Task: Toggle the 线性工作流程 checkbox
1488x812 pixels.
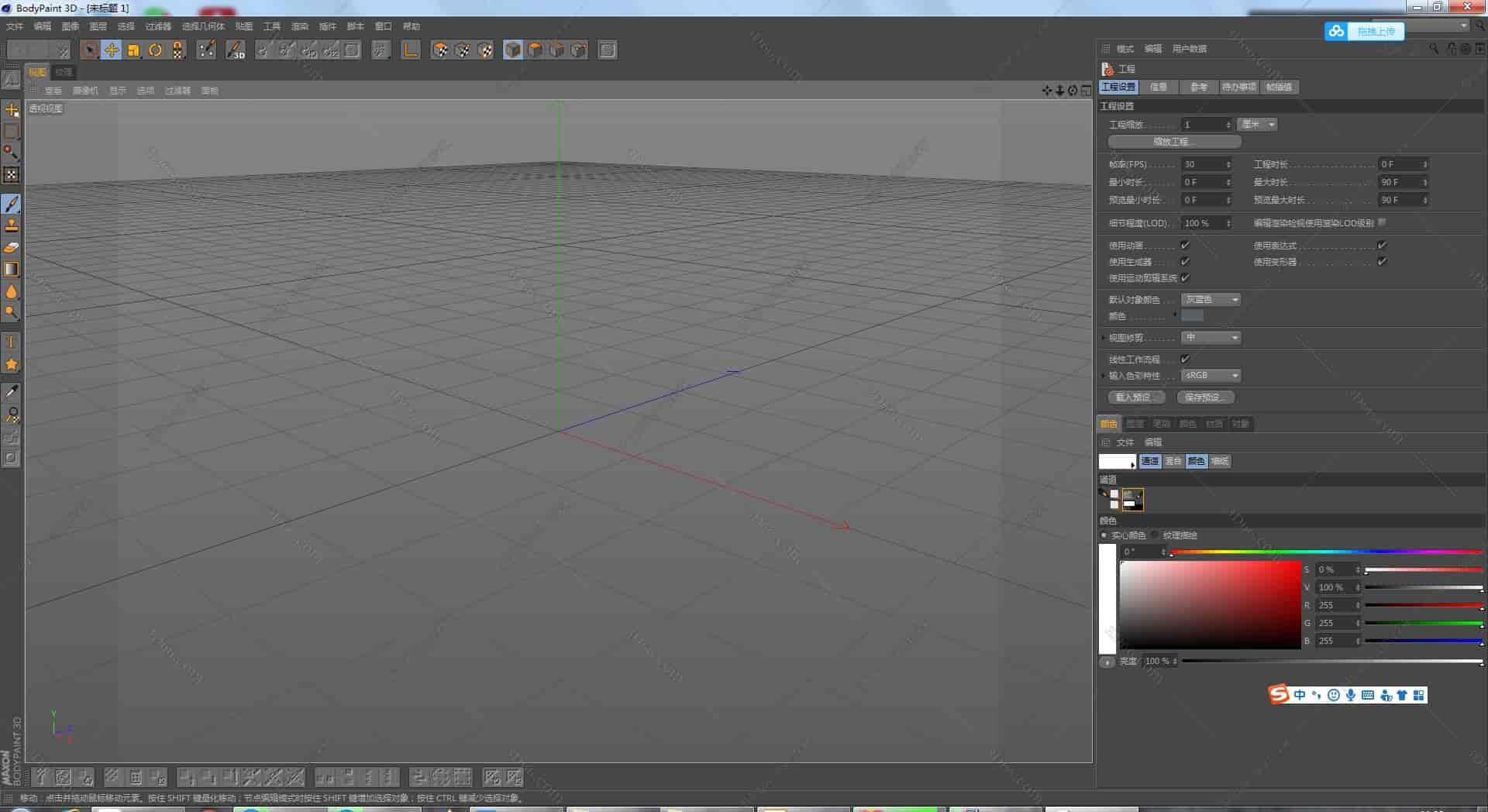Action: tap(1185, 360)
